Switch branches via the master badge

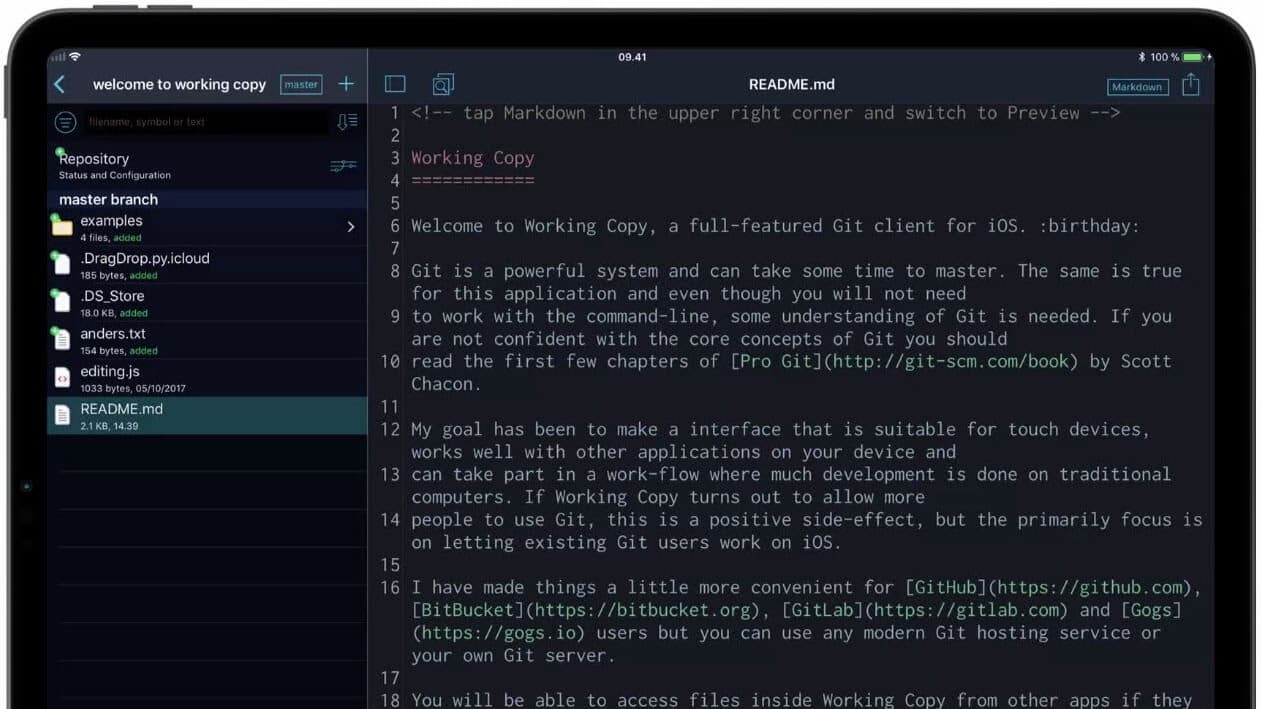click(x=301, y=84)
